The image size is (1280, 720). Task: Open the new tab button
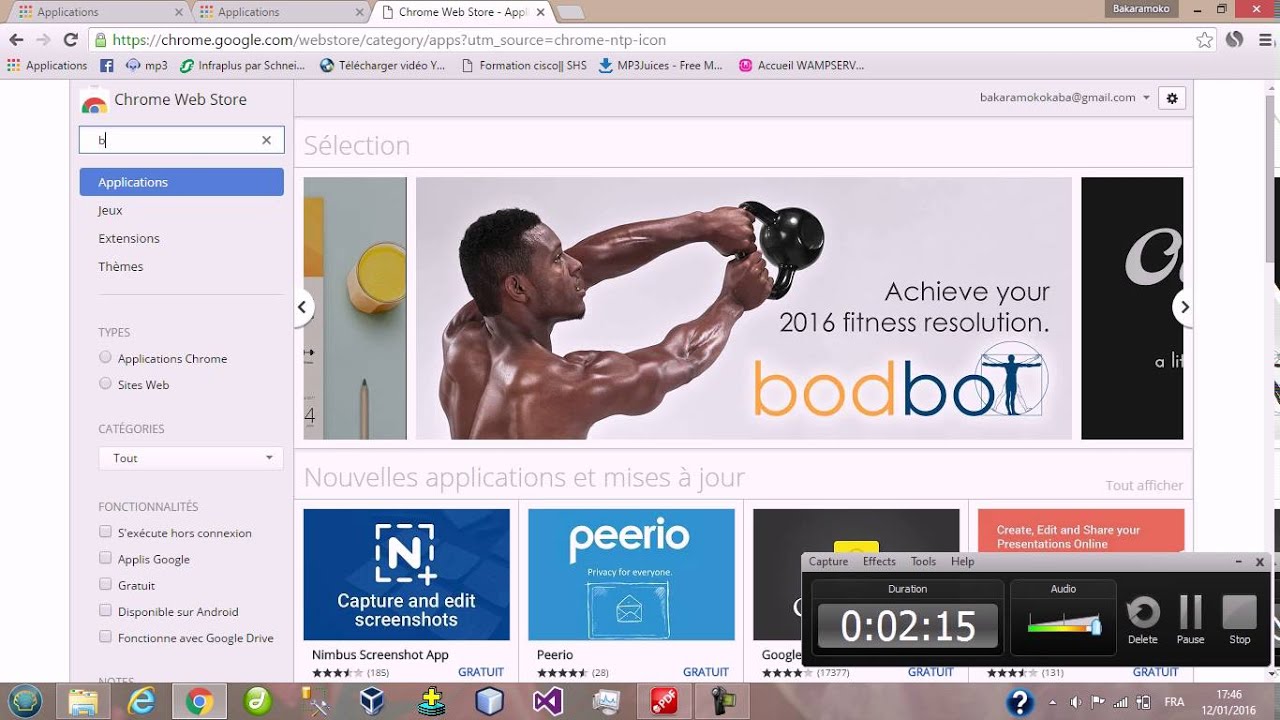point(569,13)
